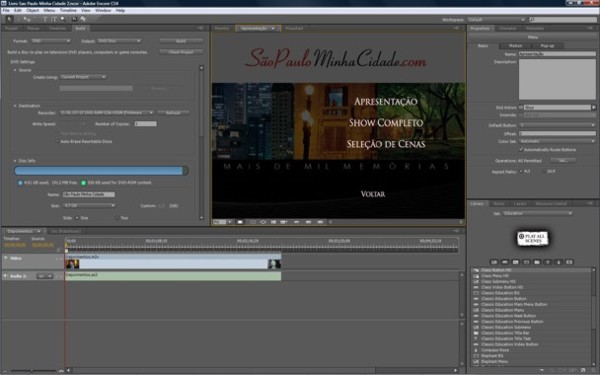Switch to the Layers tab

pos(520,204)
